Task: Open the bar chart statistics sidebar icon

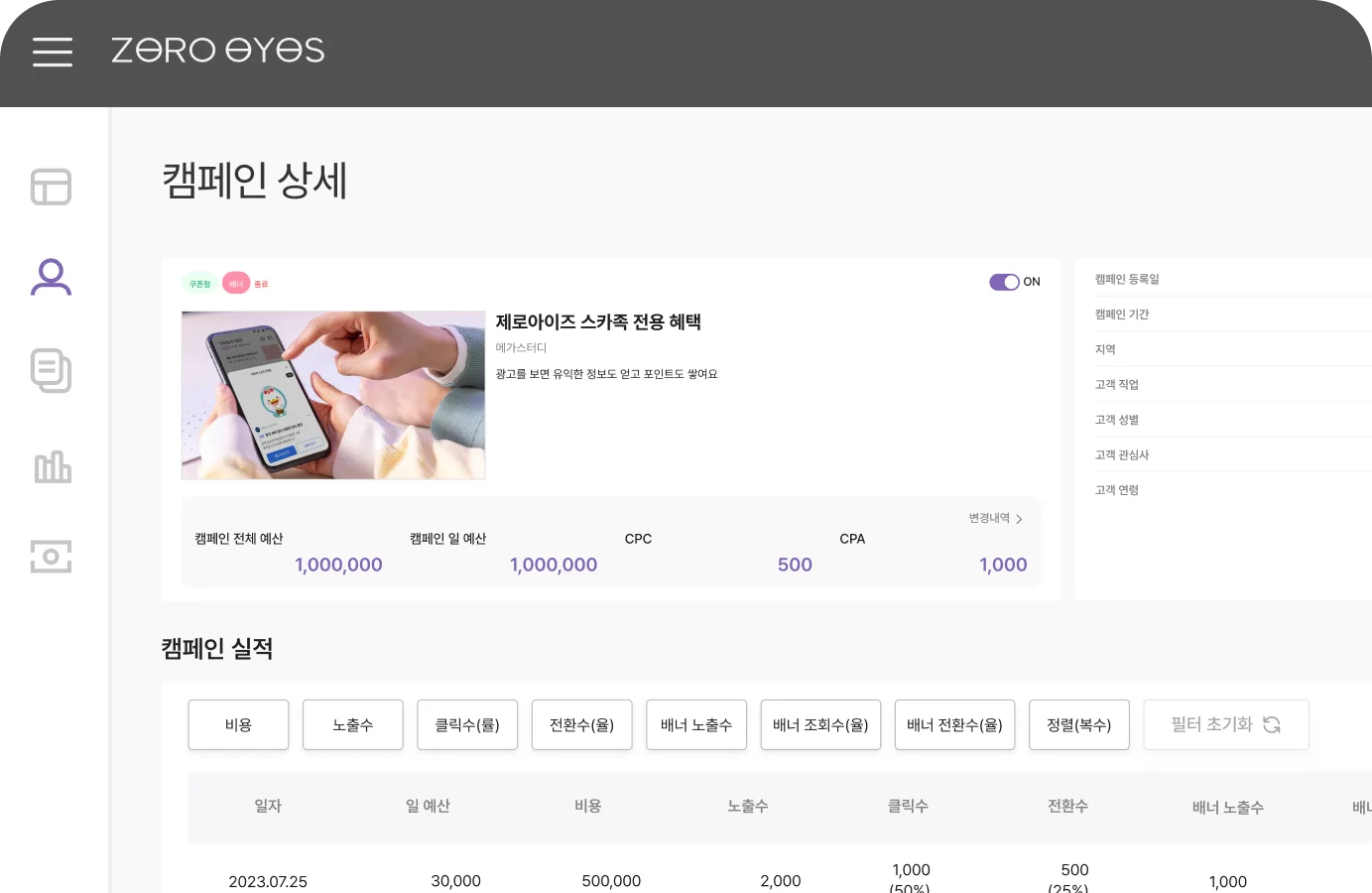Action: tap(53, 466)
